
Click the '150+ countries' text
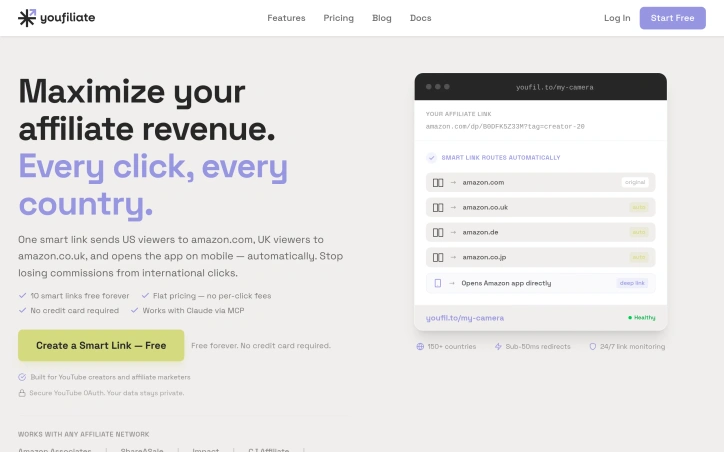(452, 347)
